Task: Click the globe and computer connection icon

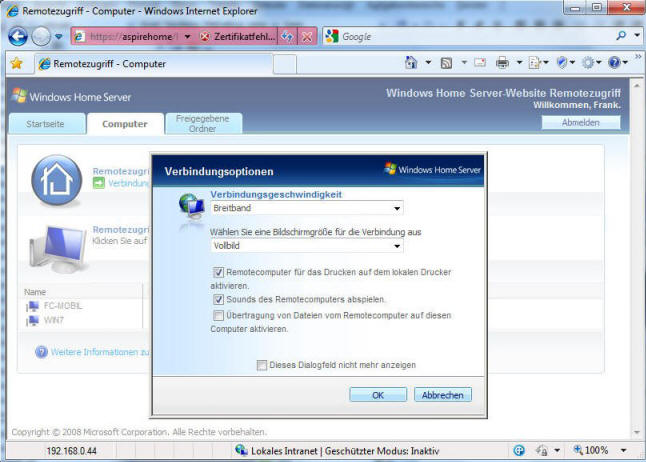Action: tap(192, 206)
